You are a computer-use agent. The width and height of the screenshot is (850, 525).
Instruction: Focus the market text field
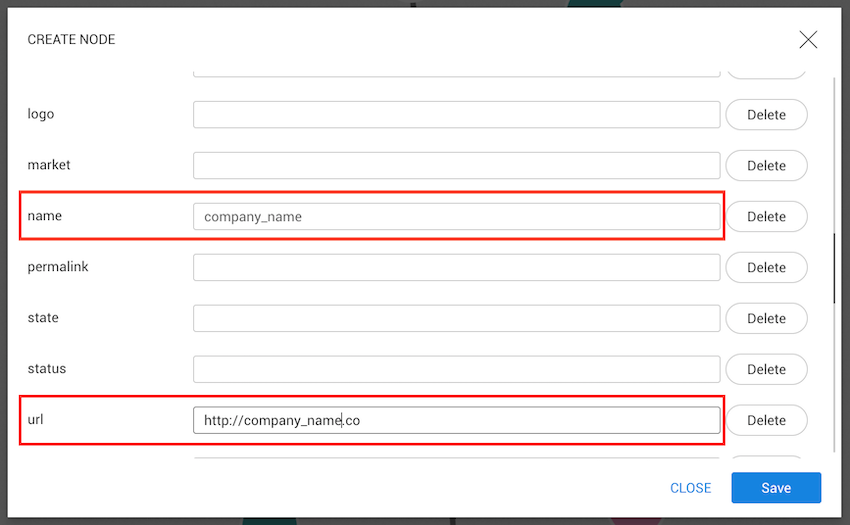pyautogui.click(x=456, y=166)
